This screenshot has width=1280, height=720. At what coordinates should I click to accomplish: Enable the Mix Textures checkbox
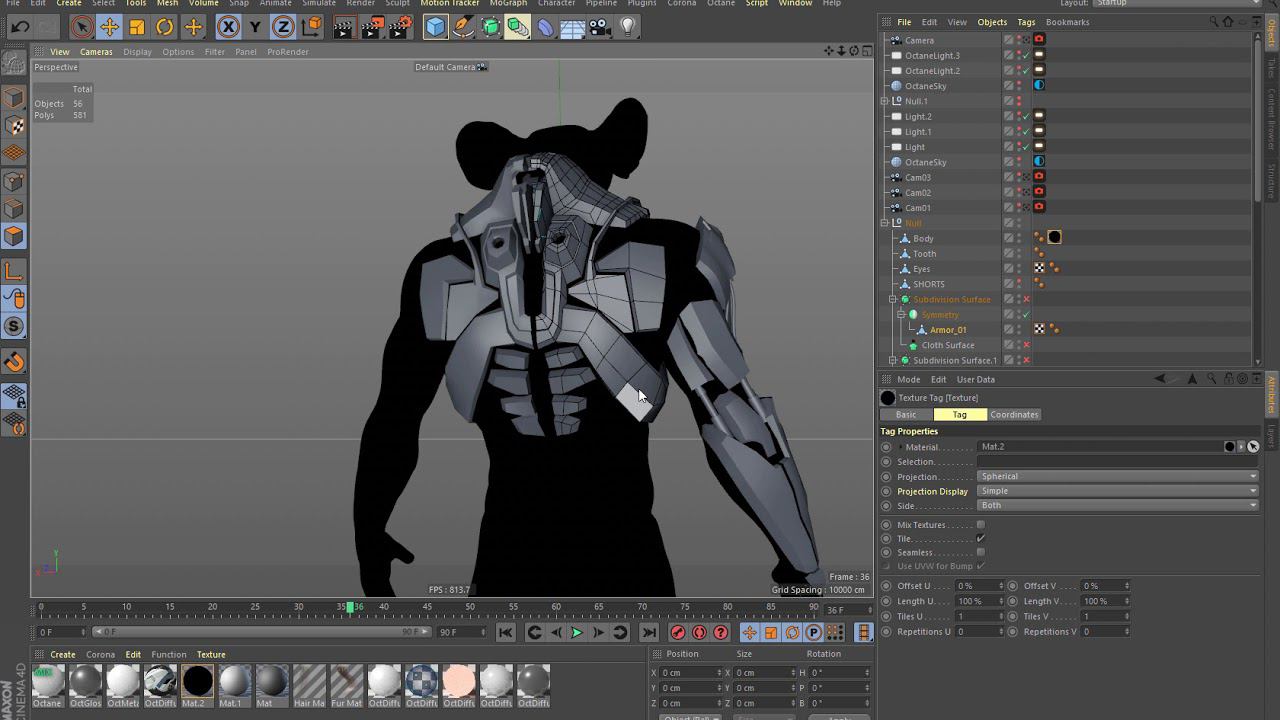point(981,525)
